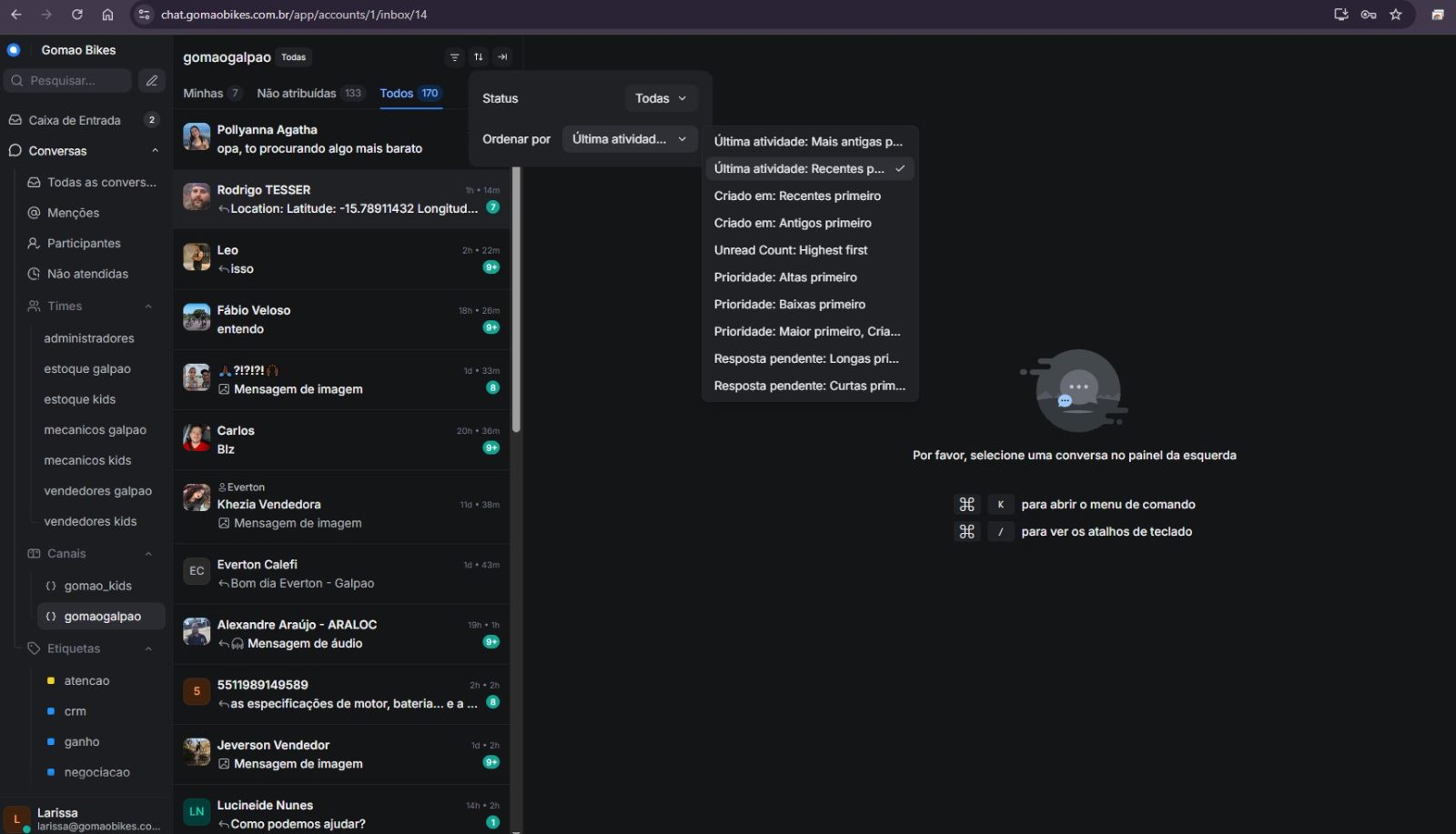Click the Pesquisar search field
Image resolution: width=1456 pixels, height=834 pixels.
pyautogui.click(x=68, y=81)
